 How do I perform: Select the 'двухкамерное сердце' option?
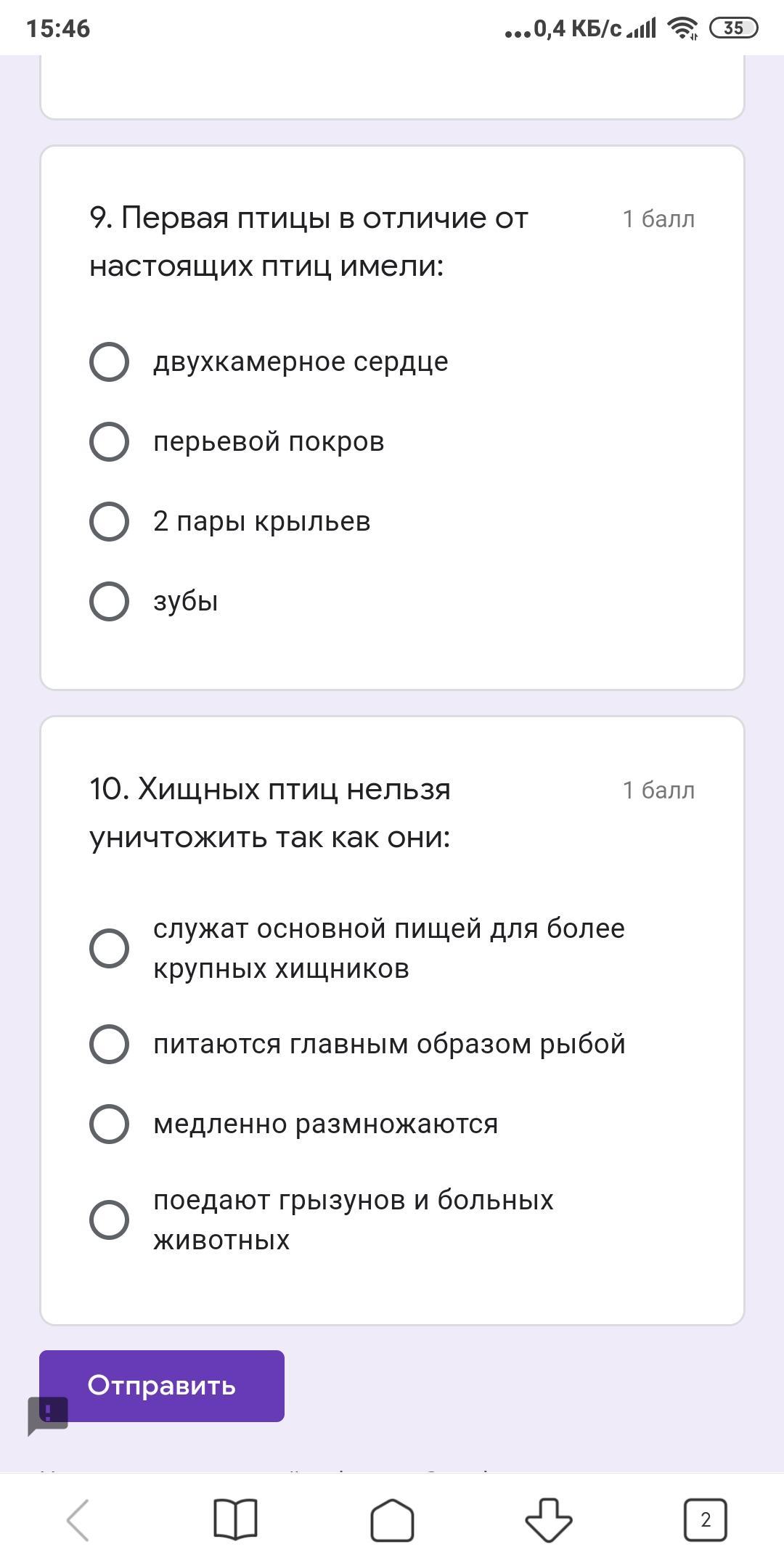point(110,362)
